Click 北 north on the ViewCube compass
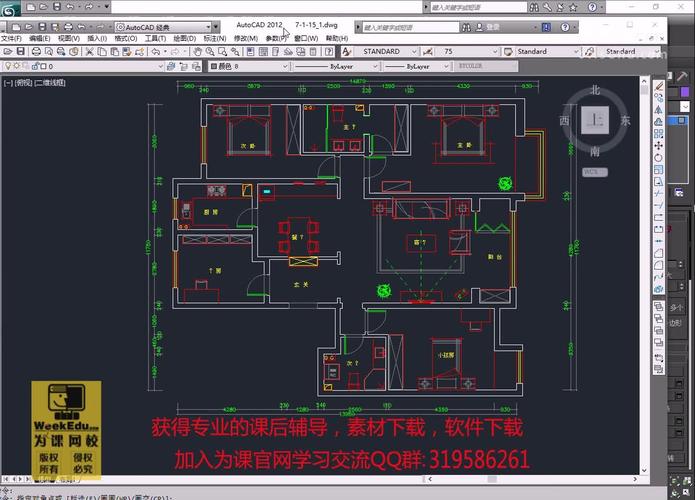This screenshot has height=500, width=695. [x=595, y=90]
